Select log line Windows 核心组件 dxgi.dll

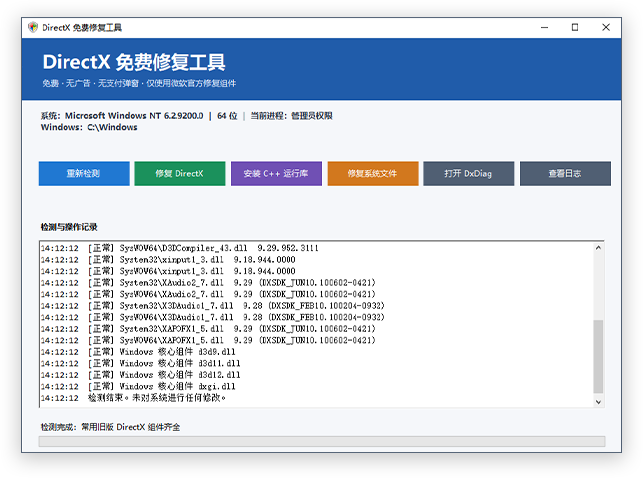138,386
